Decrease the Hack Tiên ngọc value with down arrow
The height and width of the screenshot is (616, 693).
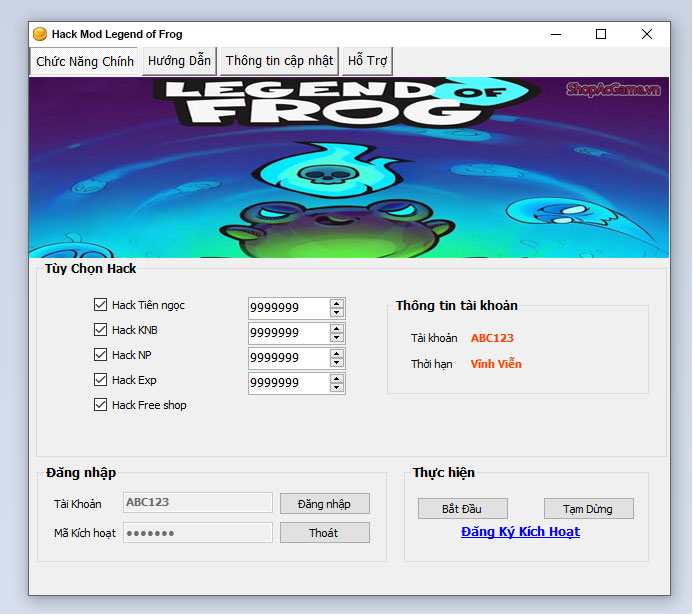[x=337, y=312]
